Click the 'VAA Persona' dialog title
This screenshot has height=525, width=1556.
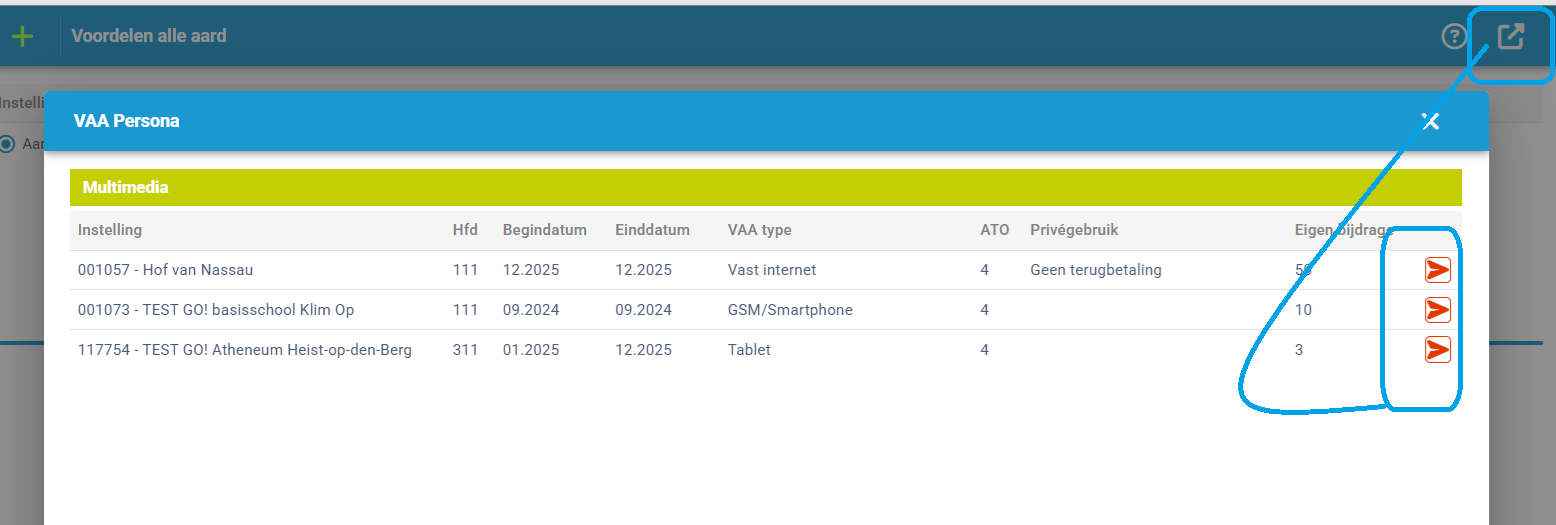tap(127, 121)
